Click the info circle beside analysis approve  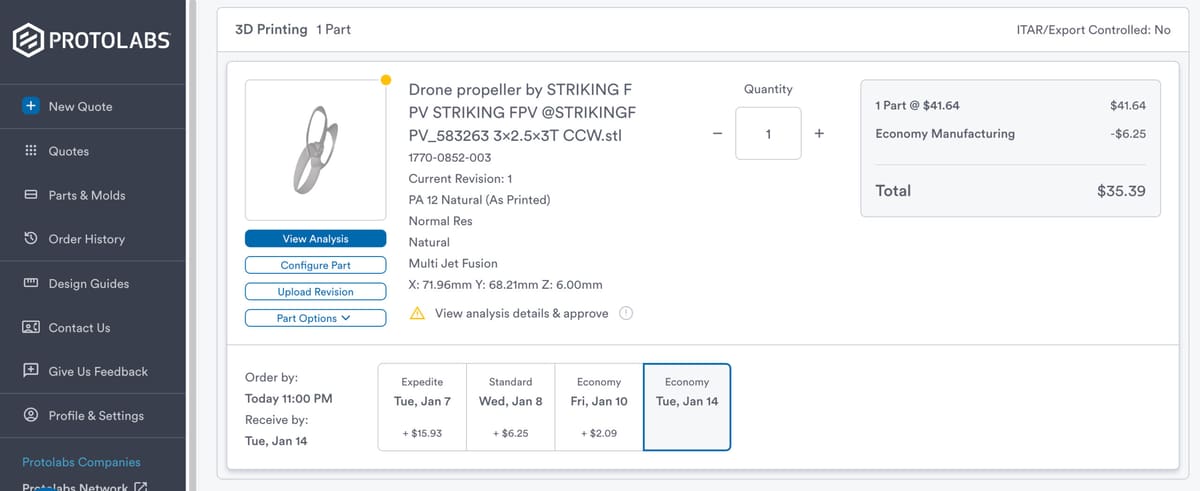coord(626,313)
